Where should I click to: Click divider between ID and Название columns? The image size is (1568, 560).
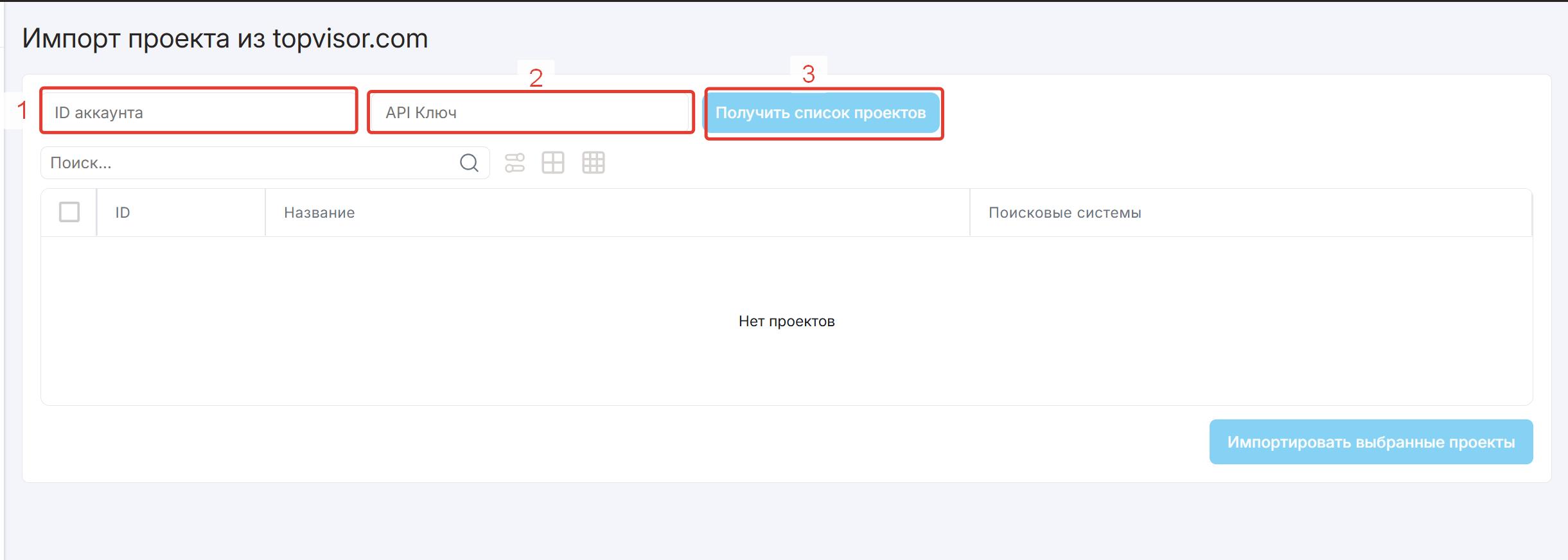265,213
